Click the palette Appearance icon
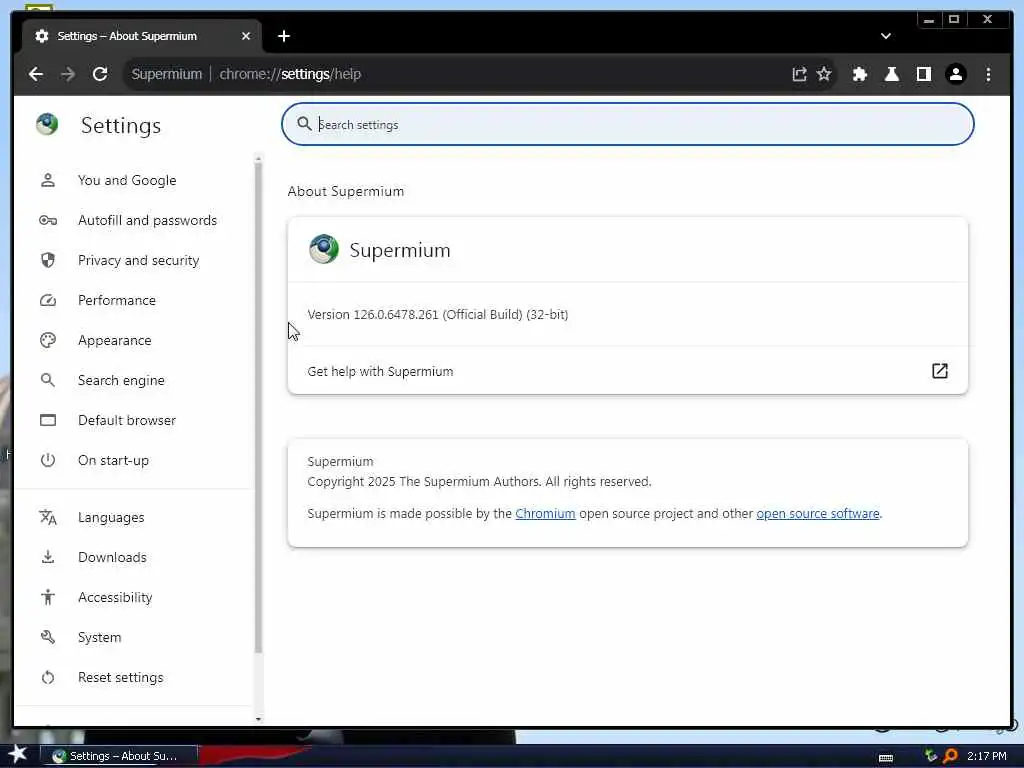 tap(48, 340)
